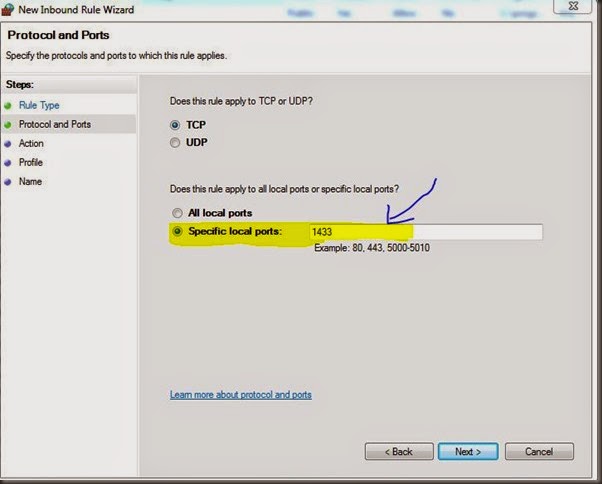Screen dimensions: 602x484
Task: Click the Next button
Action: coord(468,451)
